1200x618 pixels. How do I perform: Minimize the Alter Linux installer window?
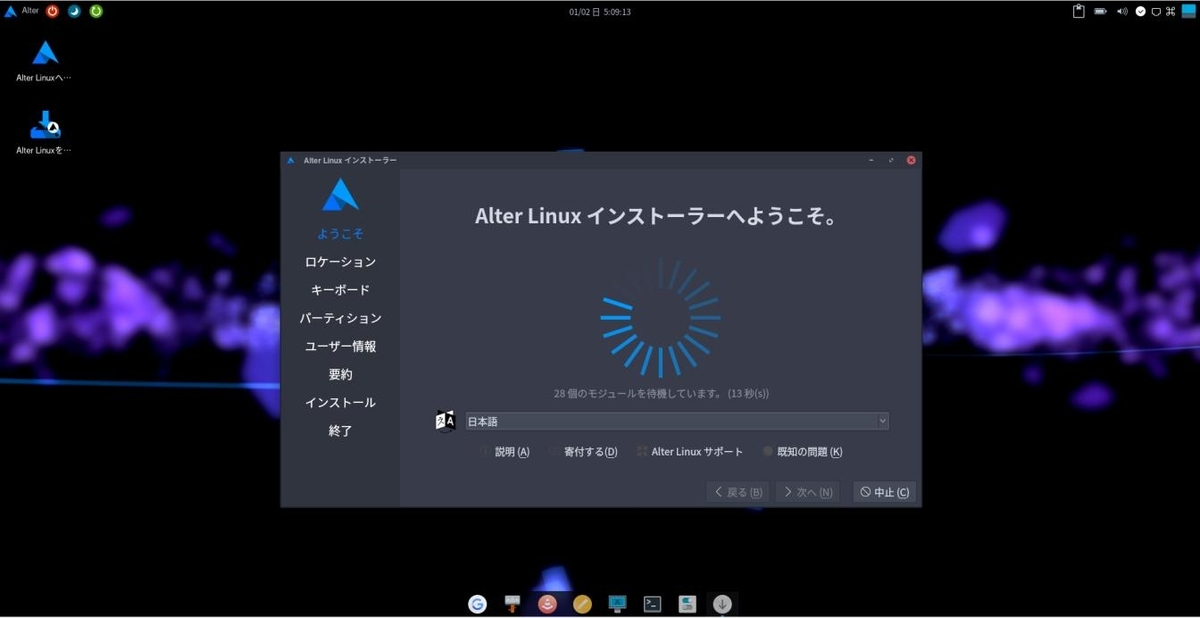point(871,160)
